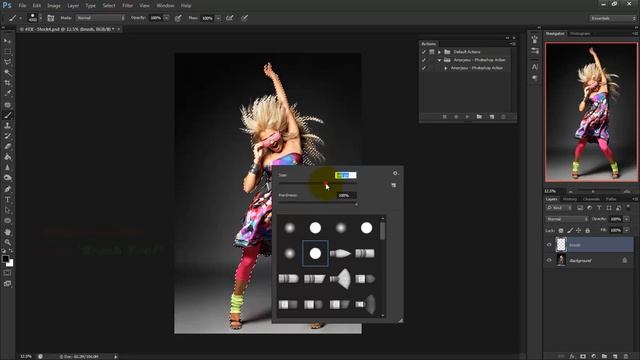Click the foreground color swatch
This screenshot has height=360, width=640.
click(5, 259)
